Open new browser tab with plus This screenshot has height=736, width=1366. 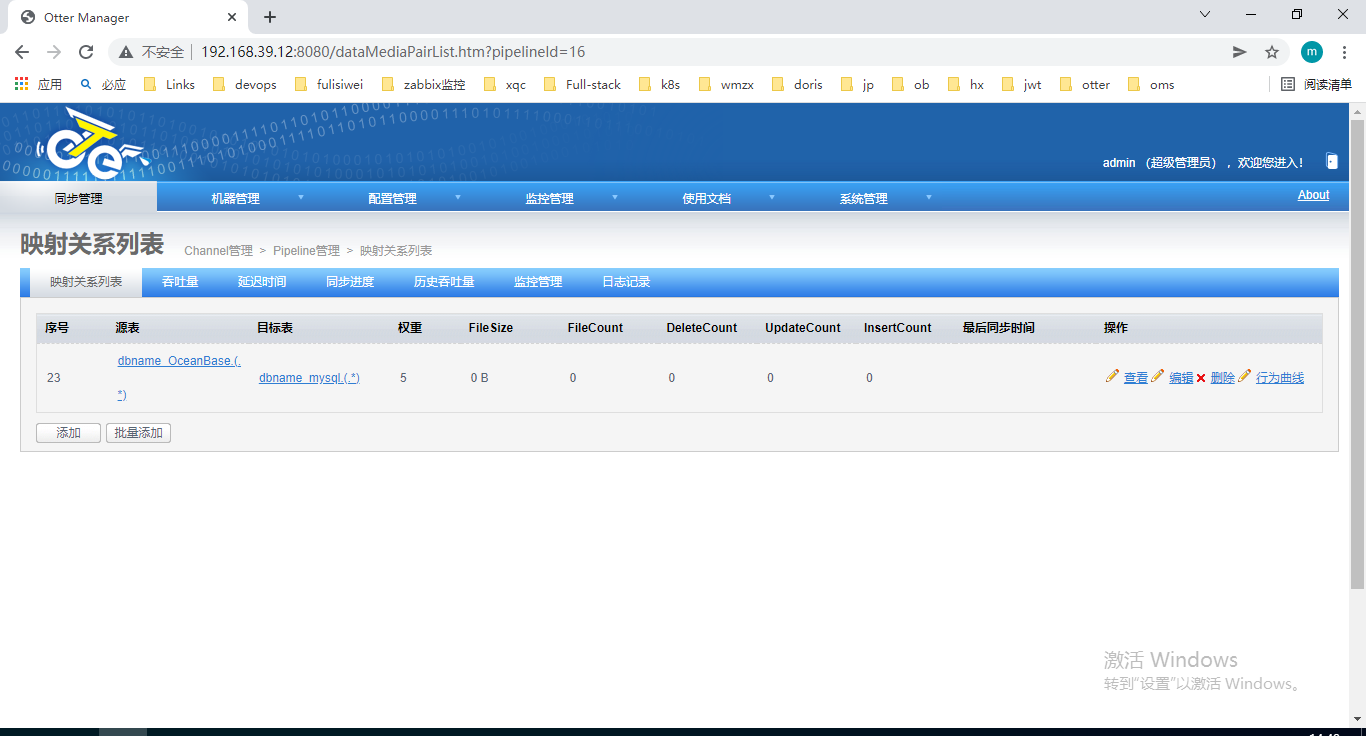(270, 17)
